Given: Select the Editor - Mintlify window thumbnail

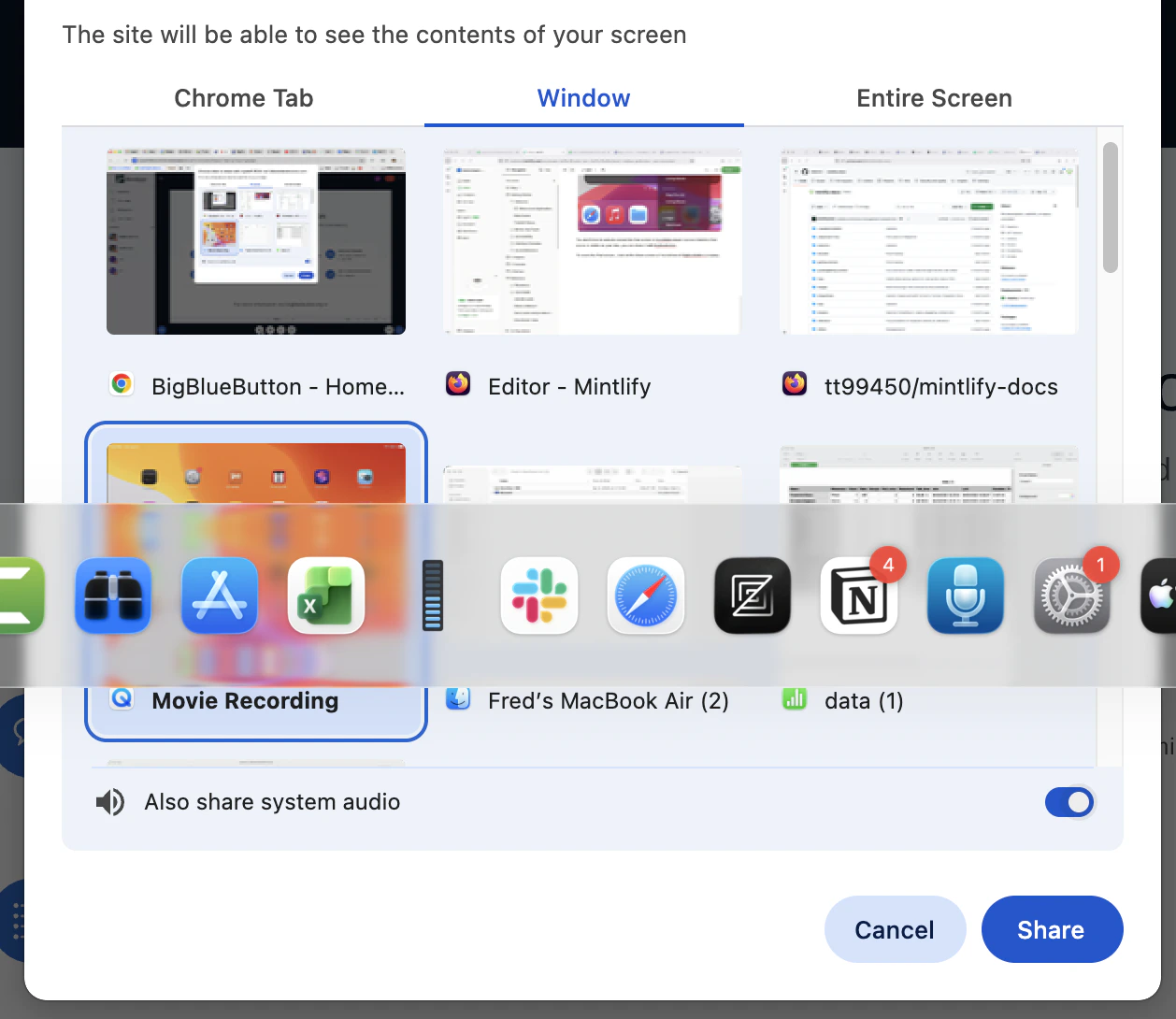Looking at the screenshot, I should coord(593,241).
